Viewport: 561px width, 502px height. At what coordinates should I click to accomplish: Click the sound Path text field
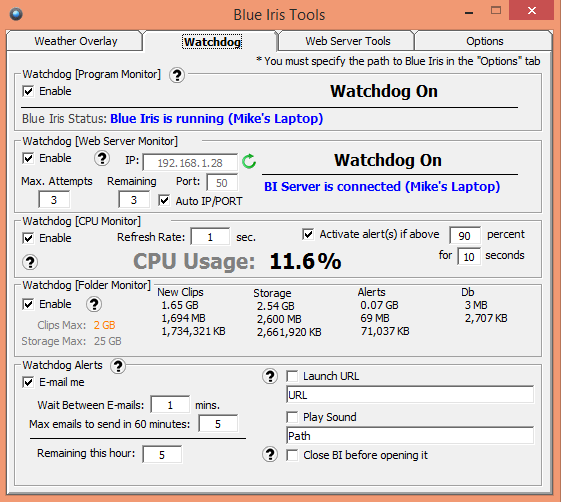coord(410,436)
